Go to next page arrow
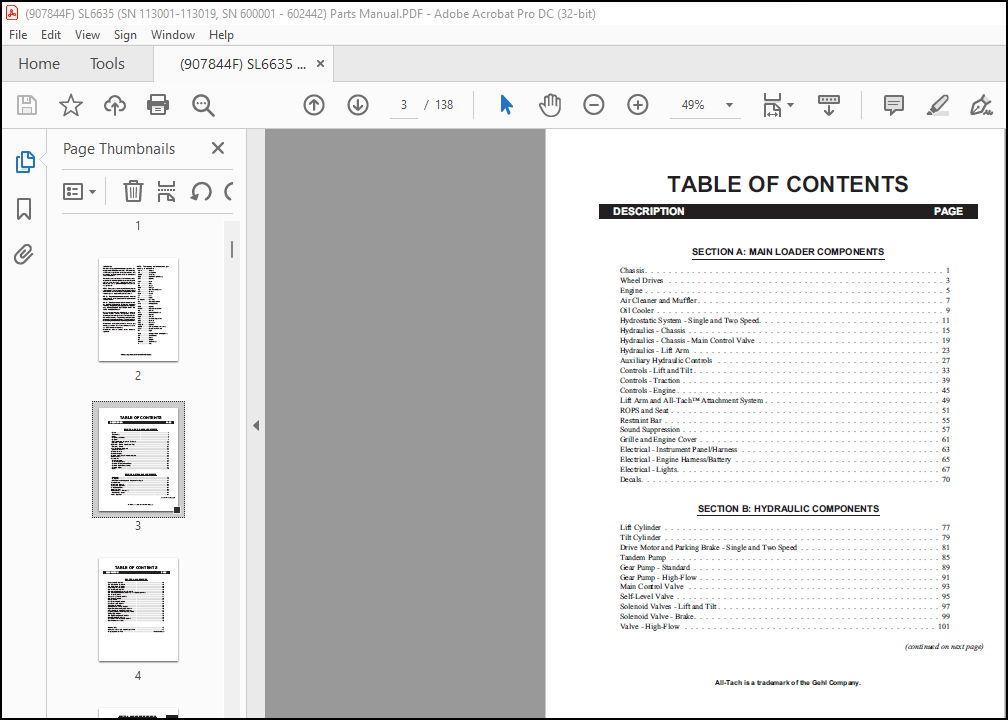Screen dimensions: 1008x720 tap(358, 105)
